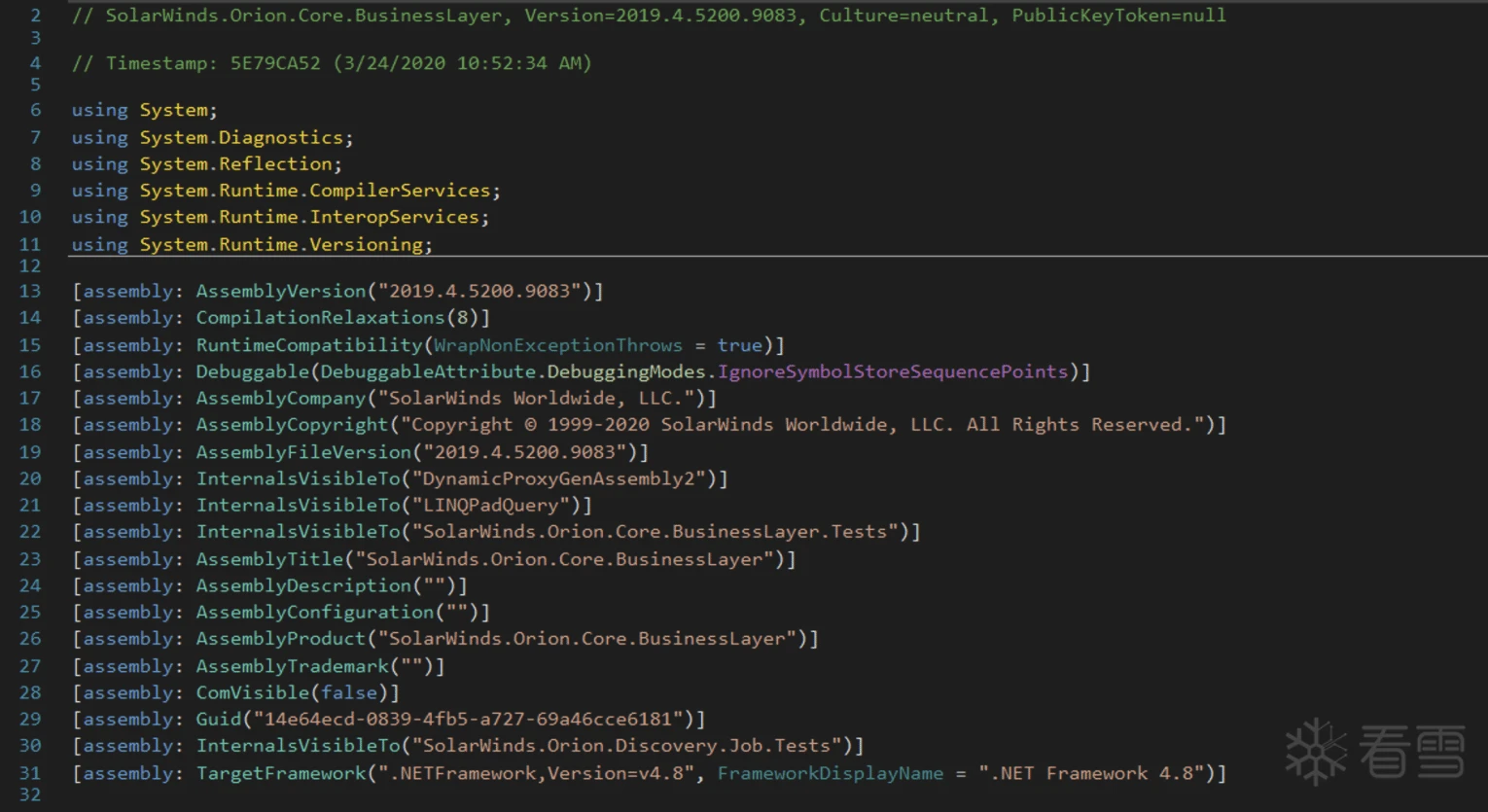Click FrameworkDisplayName property name

tap(831, 773)
